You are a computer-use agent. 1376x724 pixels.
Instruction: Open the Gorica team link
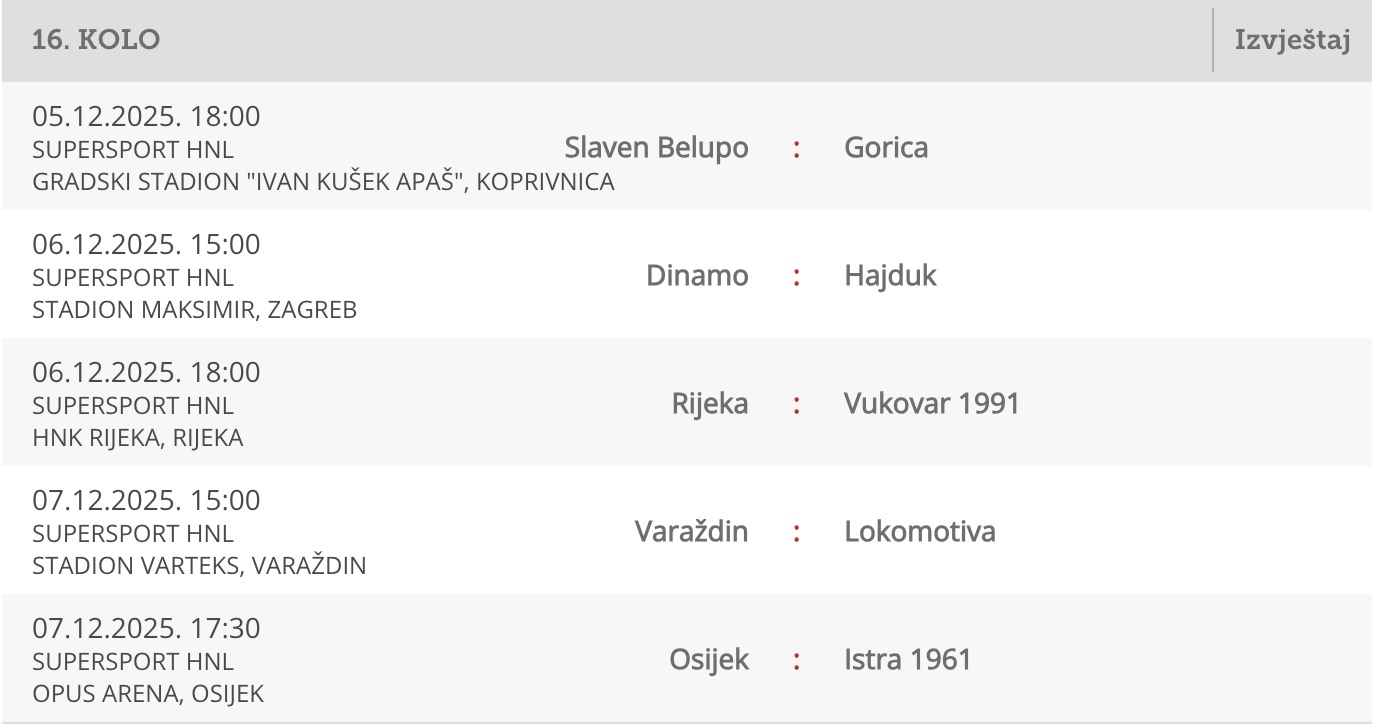pos(886,148)
